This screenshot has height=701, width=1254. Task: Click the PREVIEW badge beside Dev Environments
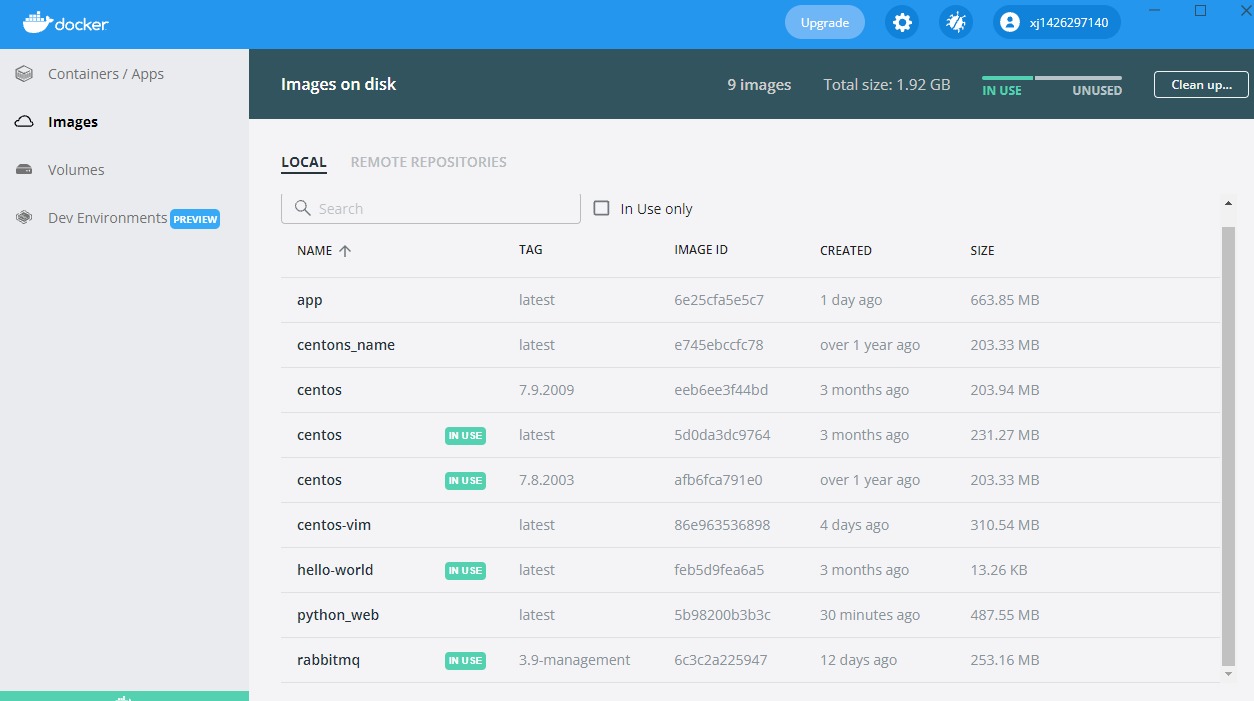195,219
